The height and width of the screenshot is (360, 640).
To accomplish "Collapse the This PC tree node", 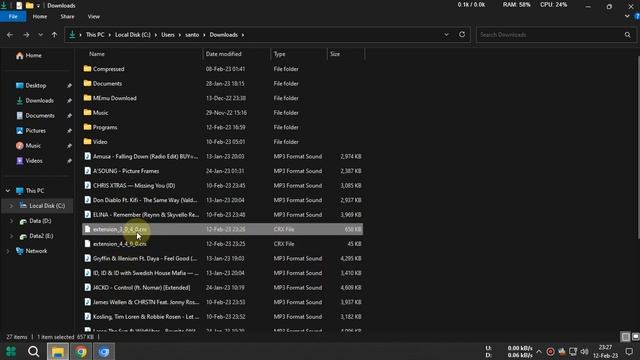I will (8, 191).
